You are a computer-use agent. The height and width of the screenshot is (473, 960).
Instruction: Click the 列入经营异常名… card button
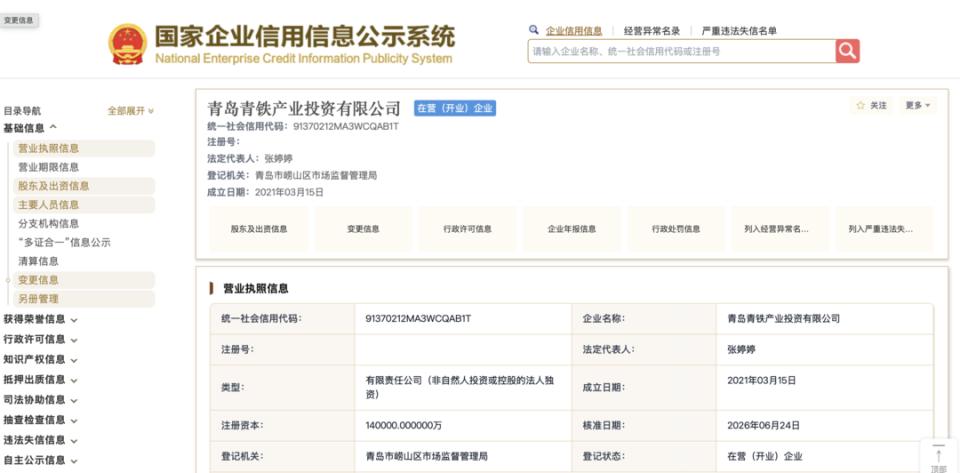(780, 229)
